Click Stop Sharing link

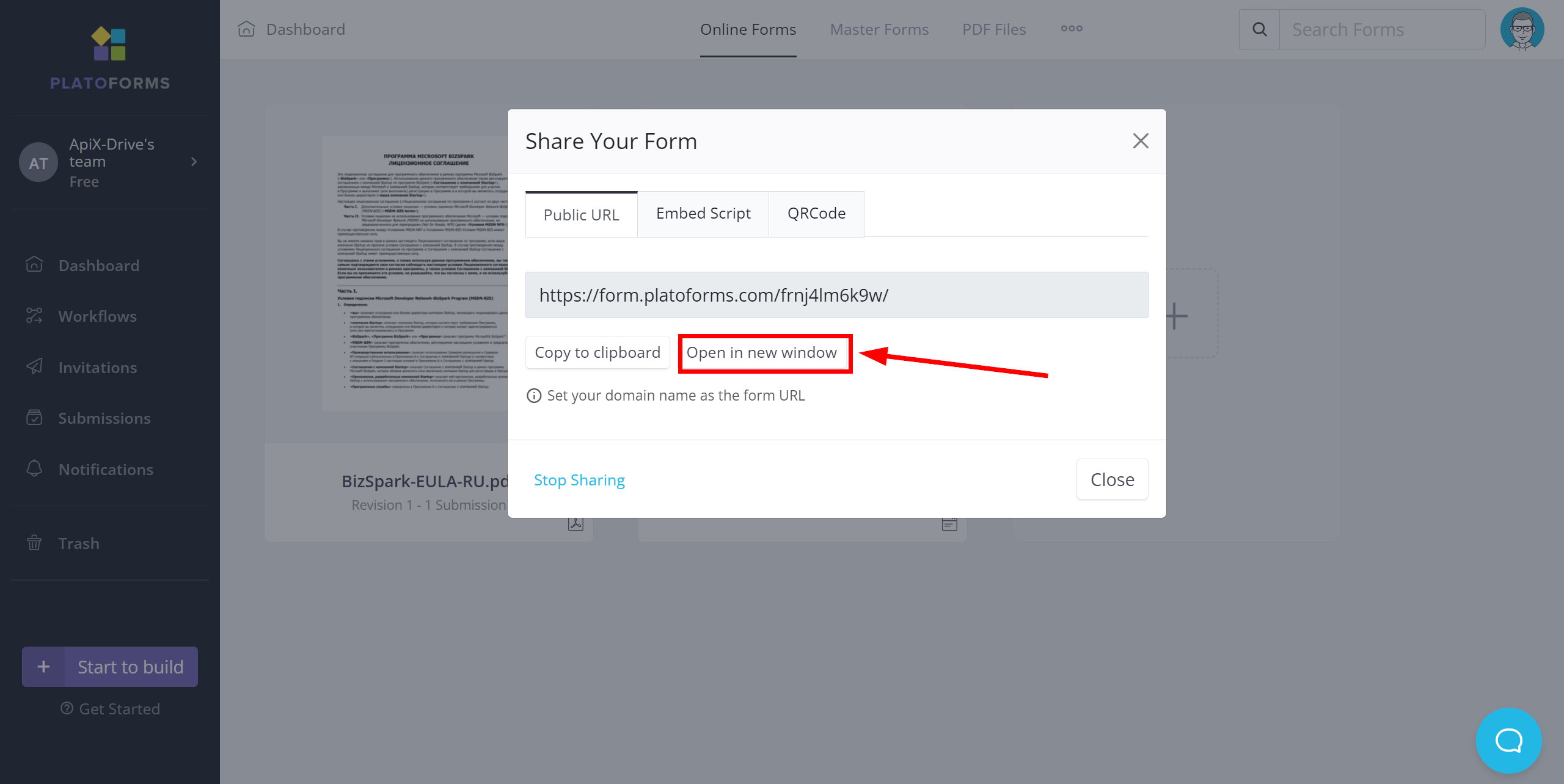pos(579,479)
